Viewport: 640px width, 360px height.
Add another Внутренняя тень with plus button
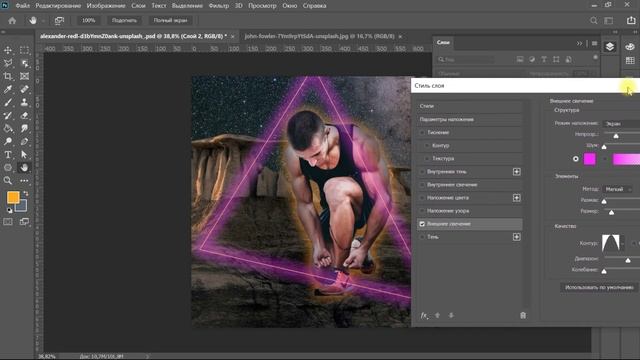516,171
